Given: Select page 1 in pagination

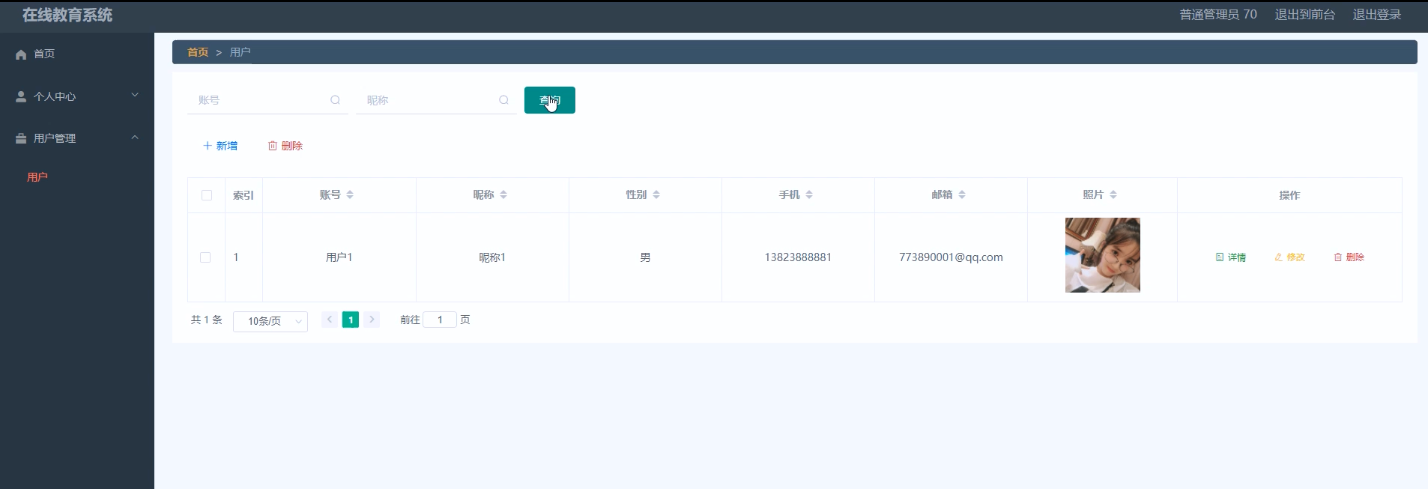Looking at the screenshot, I should click(x=351, y=320).
